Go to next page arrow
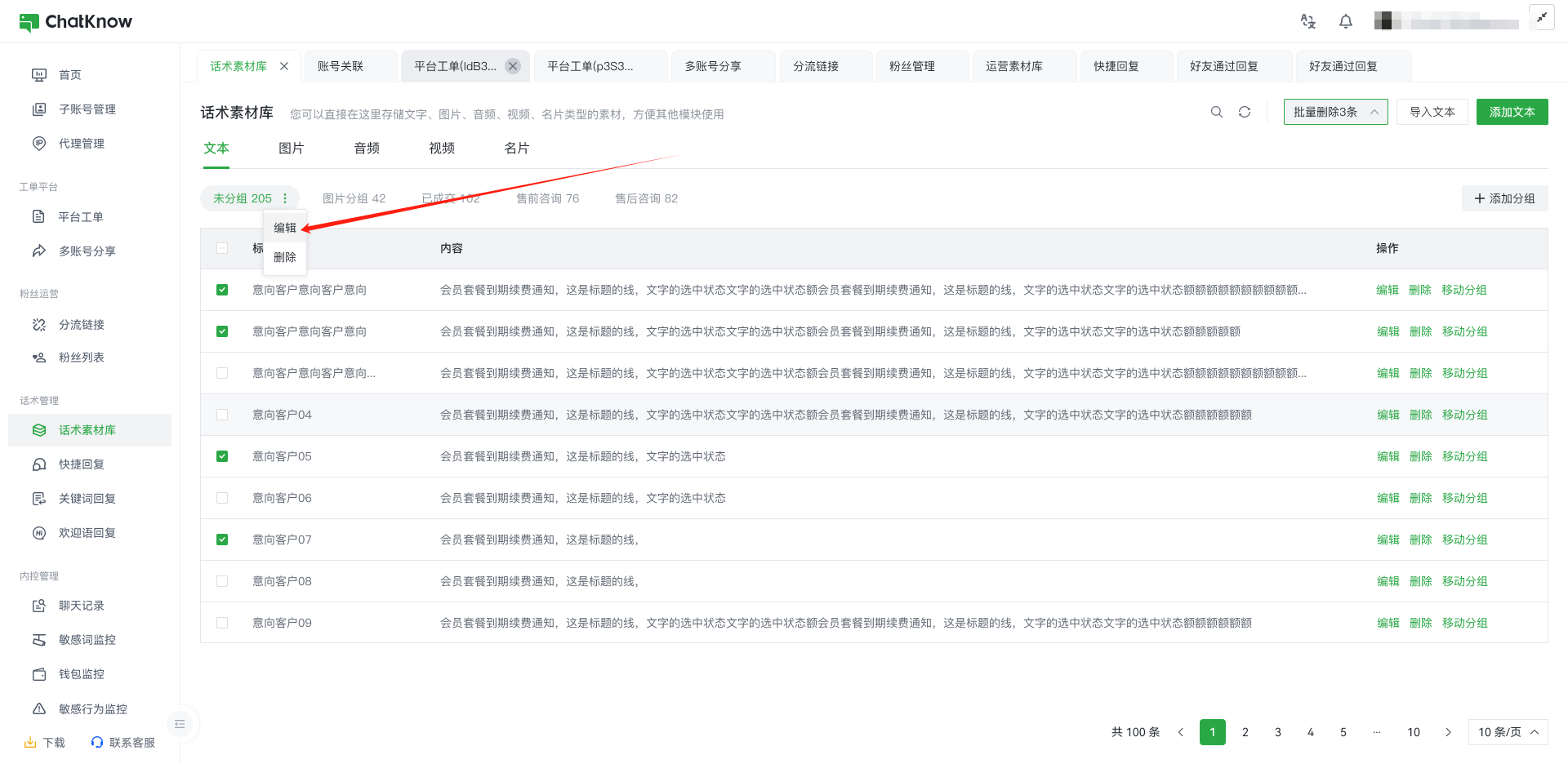The image size is (1568, 764). point(1448,732)
